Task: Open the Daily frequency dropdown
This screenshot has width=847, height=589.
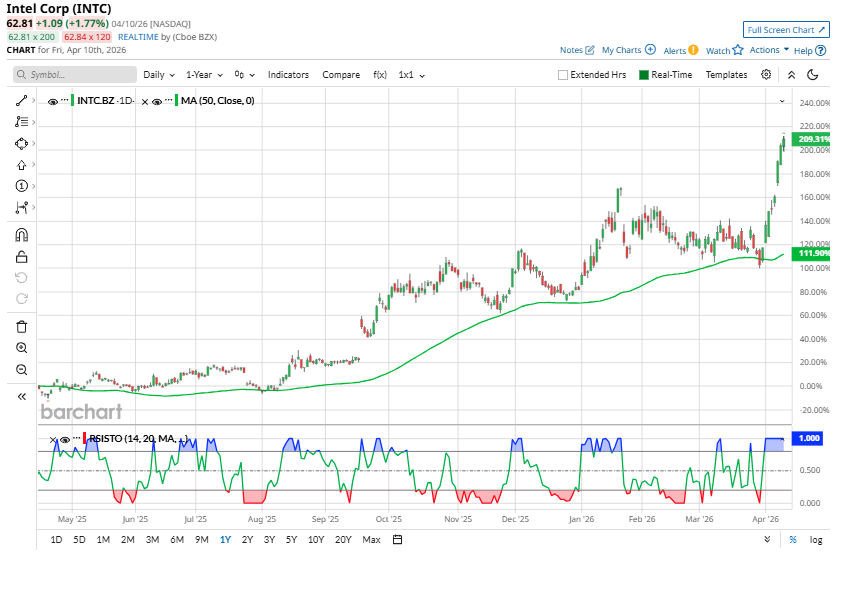Action: pyautogui.click(x=158, y=75)
